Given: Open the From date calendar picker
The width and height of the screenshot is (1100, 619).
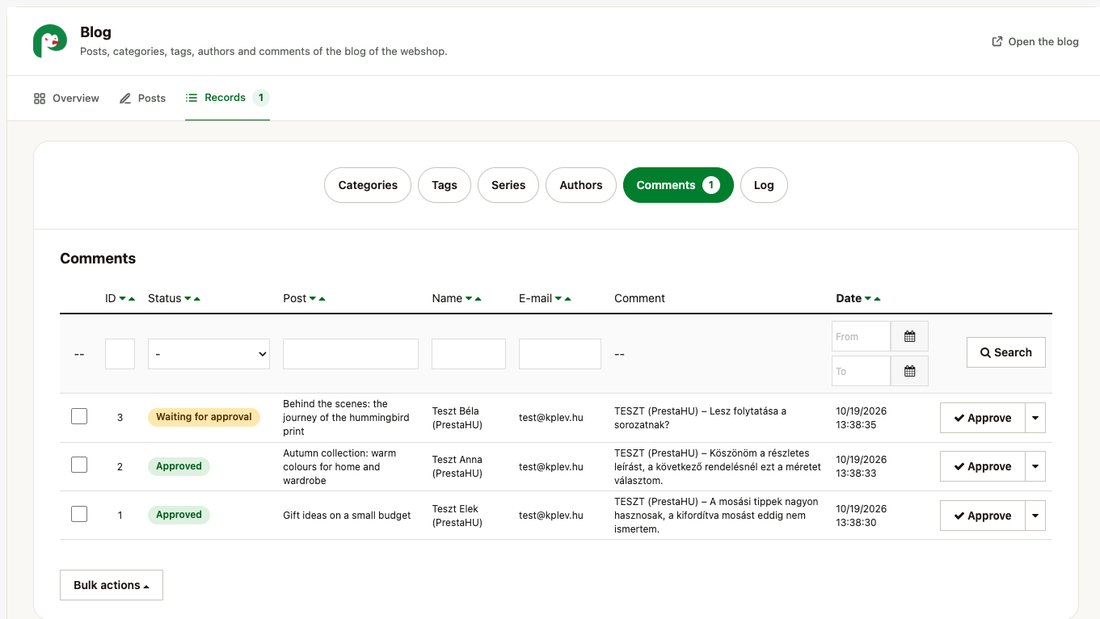Looking at the screenshot, I should pyautogui.click(x=909, y=337).
